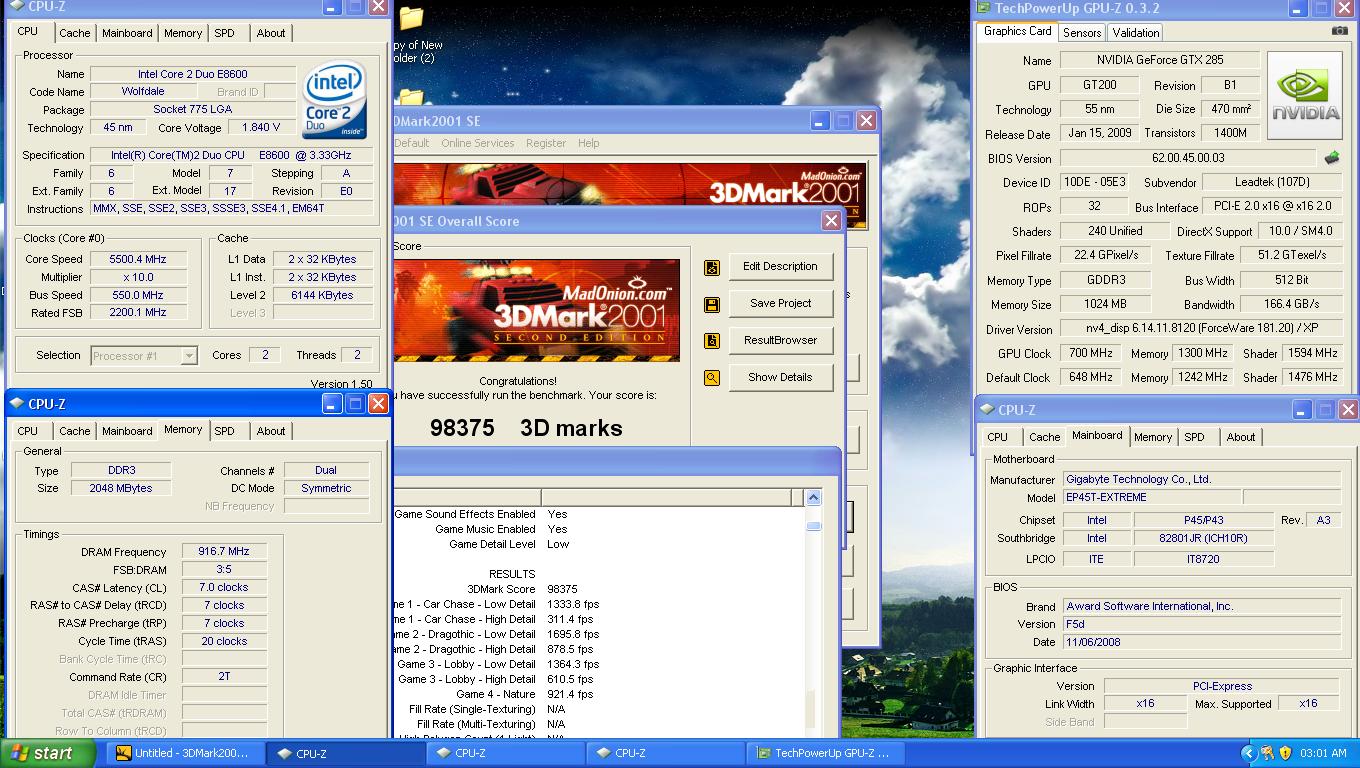Image resolution: width=1360 pixels, height=768 pixels.
Task: Open Cache tab in the CPU-Z Mainboard window
Action: (1045, 437)
